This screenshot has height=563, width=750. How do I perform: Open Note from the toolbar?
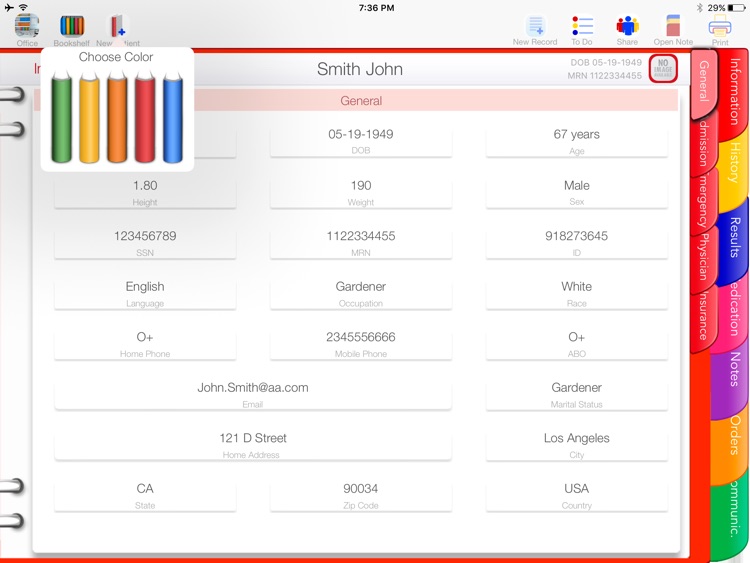pos(673,26)
